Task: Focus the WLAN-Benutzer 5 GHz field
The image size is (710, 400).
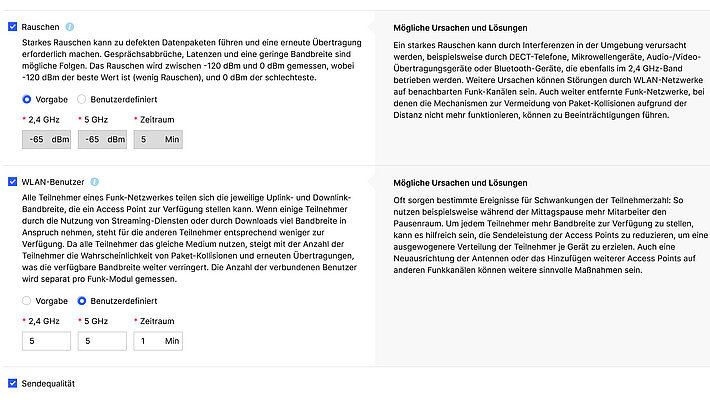Action: click(101, 341)
